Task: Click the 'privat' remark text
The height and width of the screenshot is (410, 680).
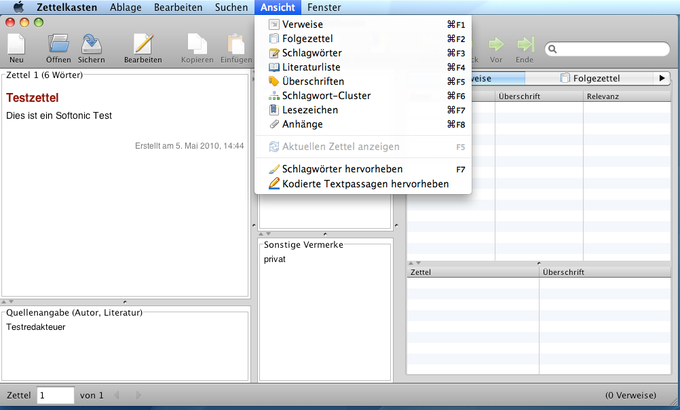Action: pos(275,259)
